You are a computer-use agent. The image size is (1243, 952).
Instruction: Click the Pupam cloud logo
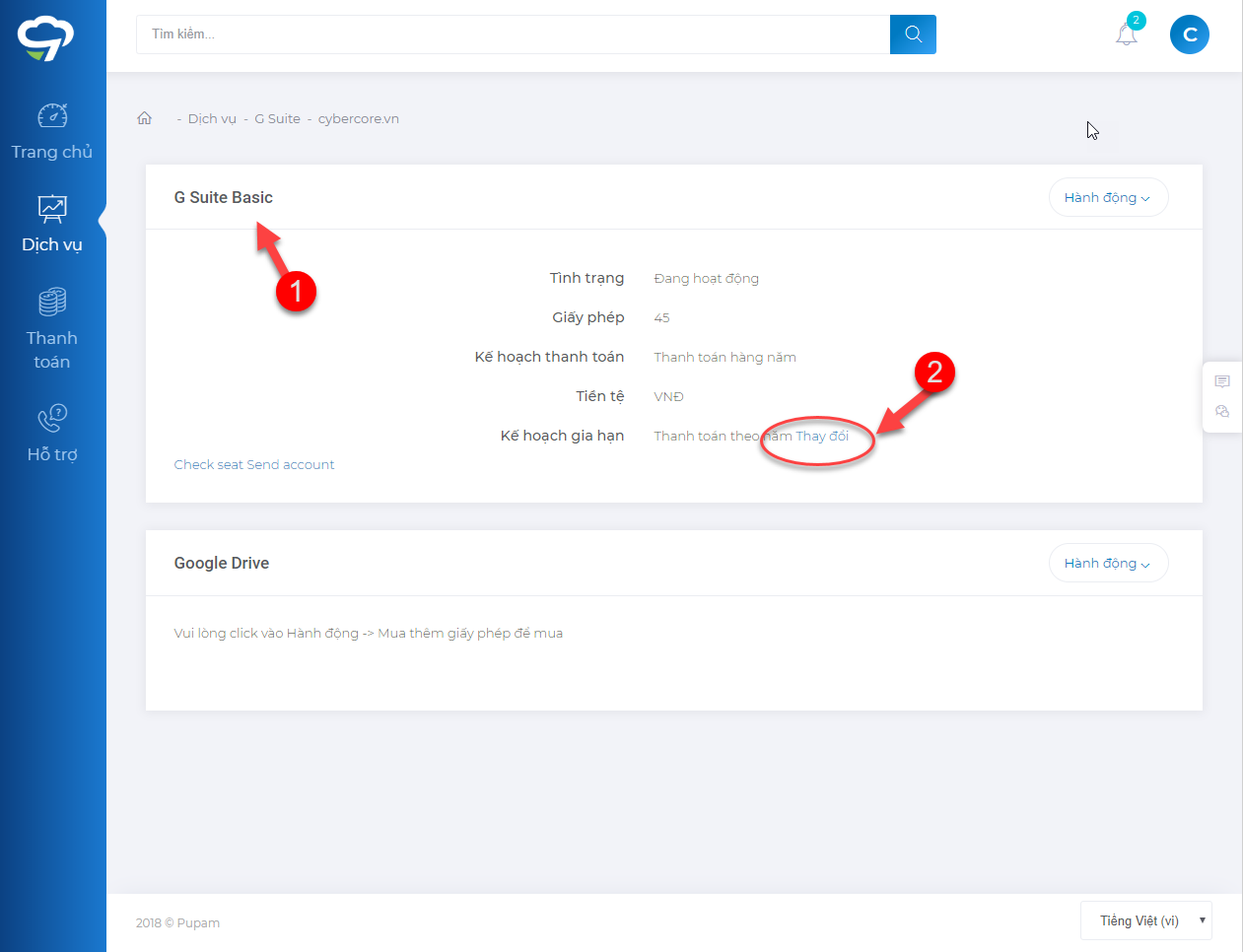pyautogui.click(x=45, y=37)
